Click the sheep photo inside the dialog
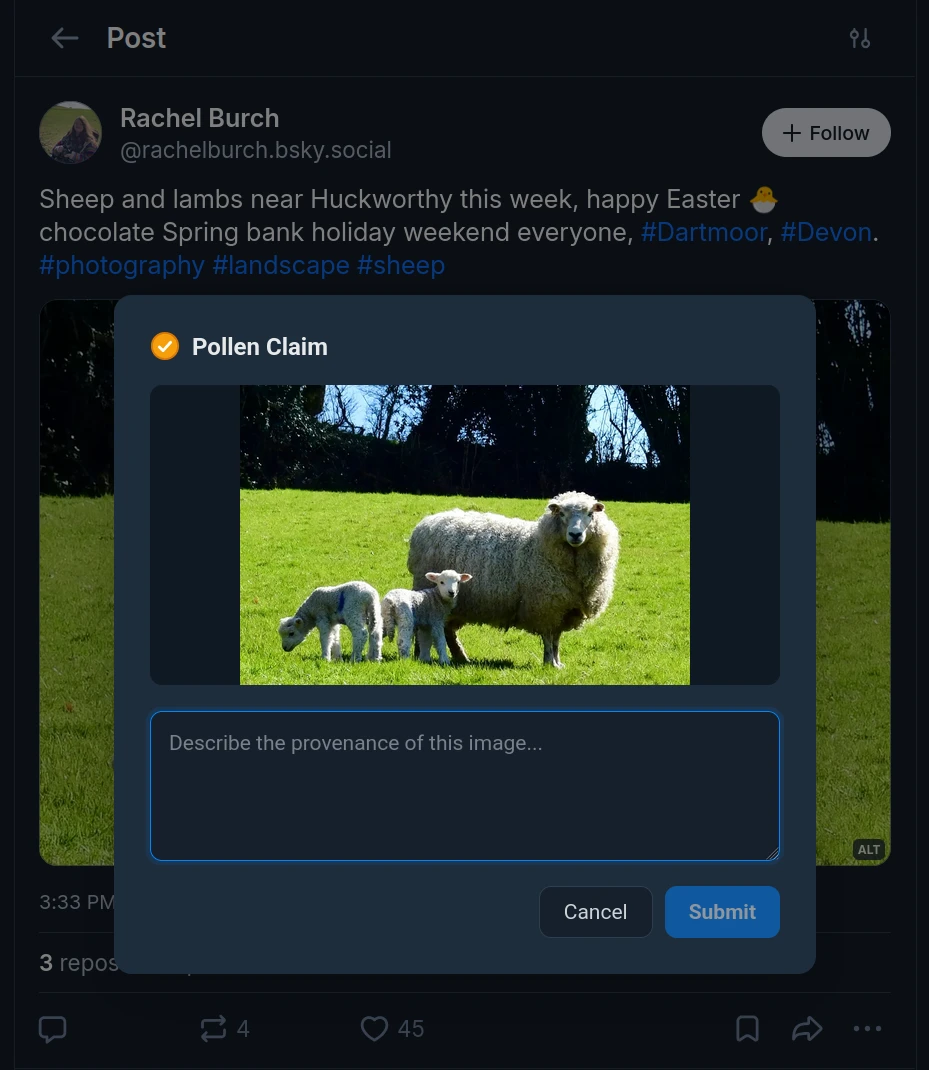Screen dimensions: 929x1070 coord(464,535)
